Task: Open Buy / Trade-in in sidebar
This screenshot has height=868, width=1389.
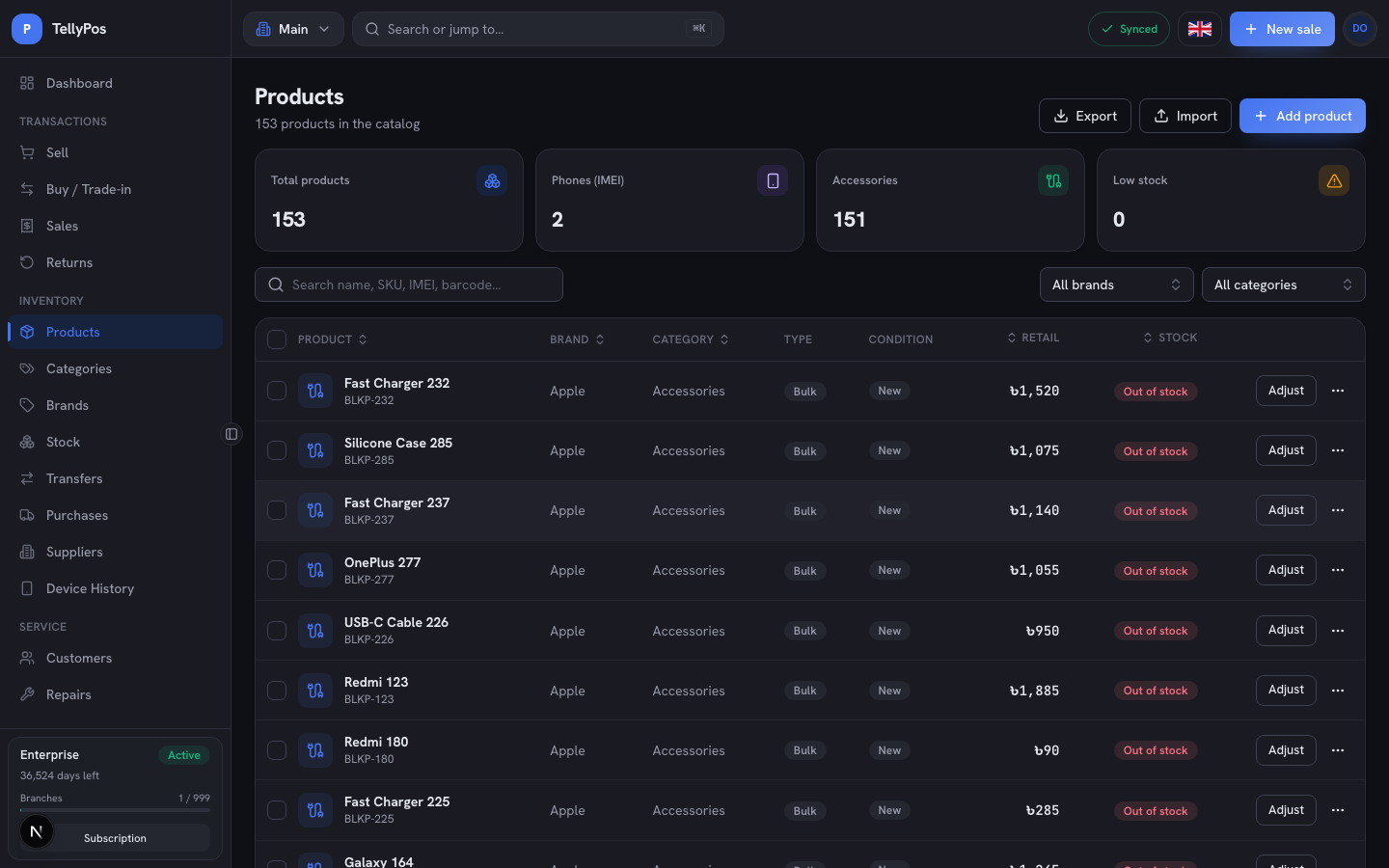Action: [115, 189]
